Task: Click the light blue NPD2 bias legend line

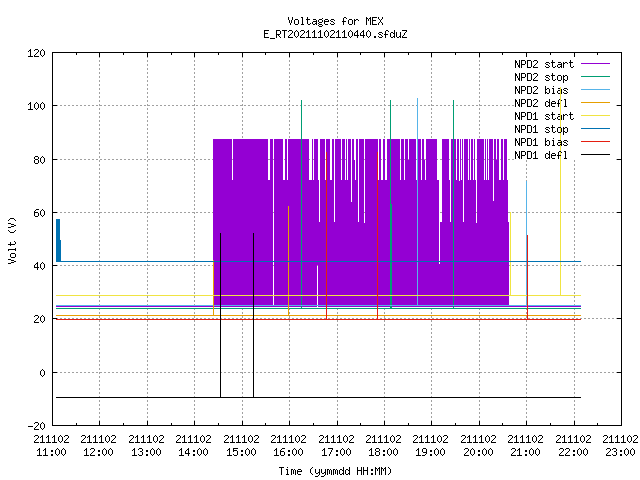Action: coord(595,89)
